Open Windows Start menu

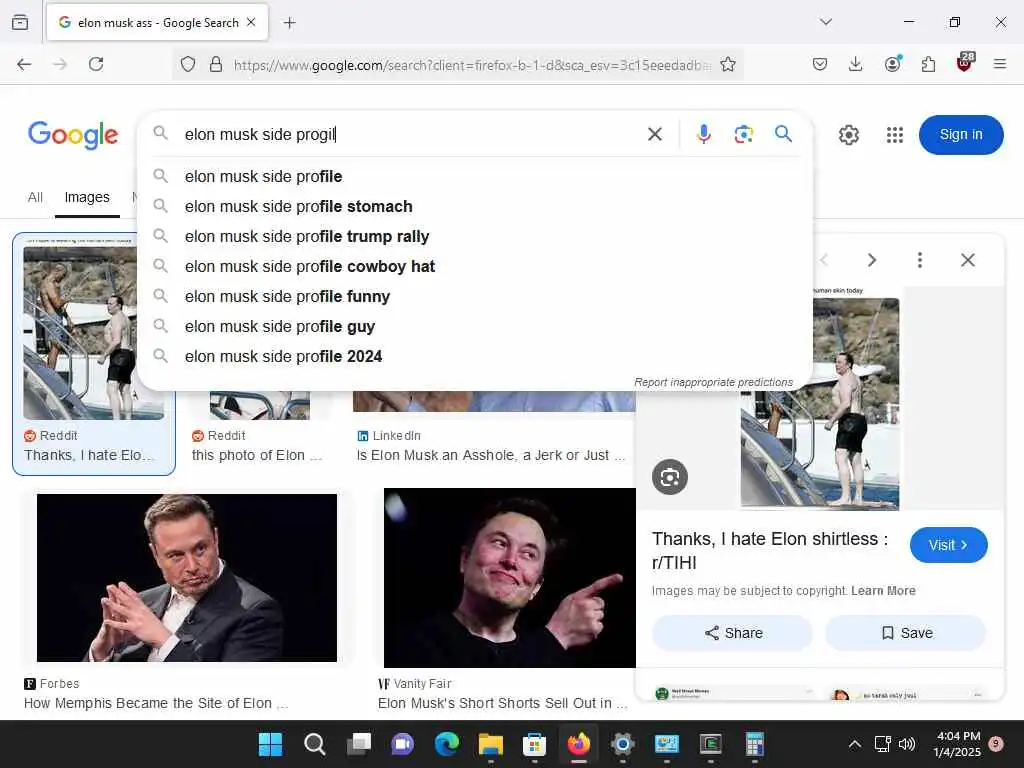[x=270, y=744]
